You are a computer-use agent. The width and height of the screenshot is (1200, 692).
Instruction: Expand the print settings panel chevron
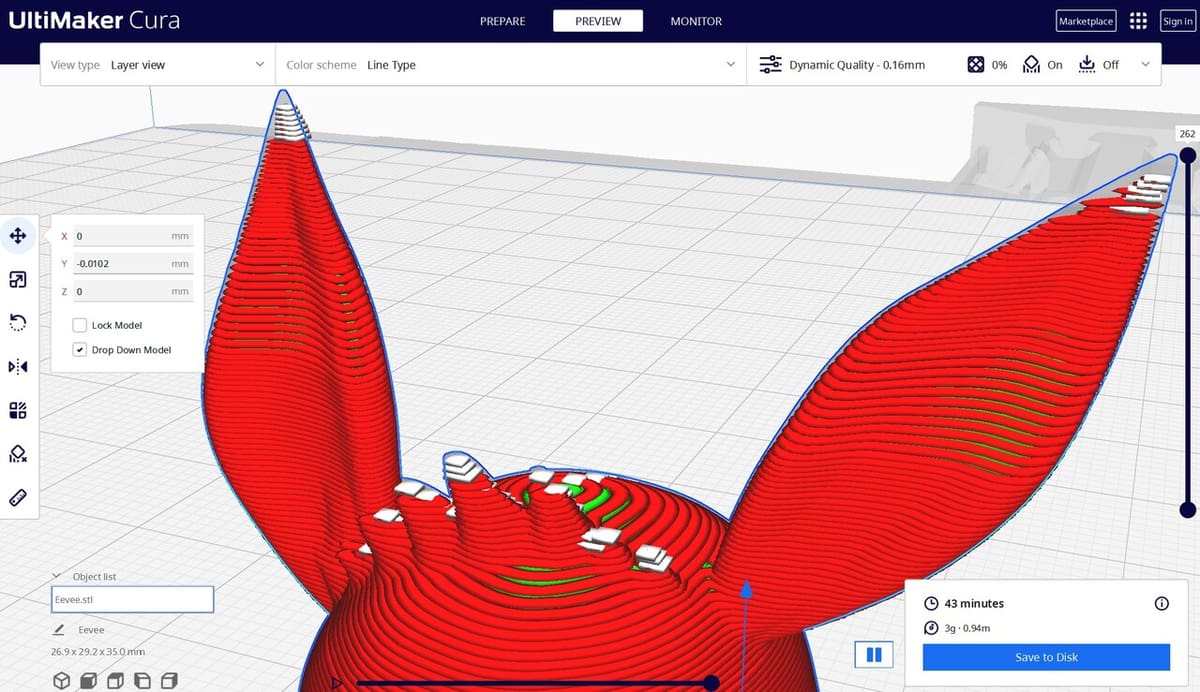point(1145,65)
